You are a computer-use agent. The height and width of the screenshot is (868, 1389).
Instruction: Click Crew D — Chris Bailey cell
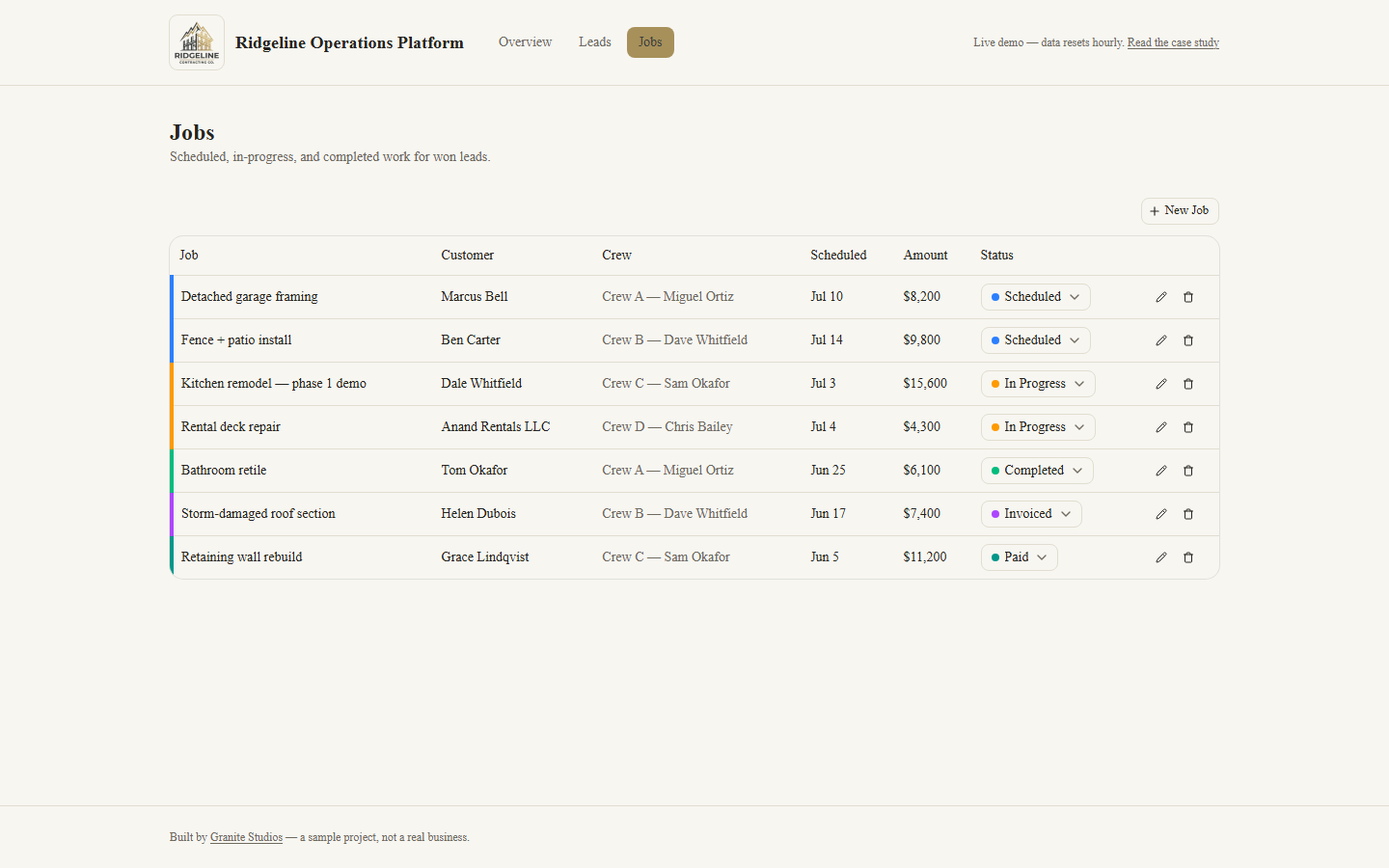[667, 427]
